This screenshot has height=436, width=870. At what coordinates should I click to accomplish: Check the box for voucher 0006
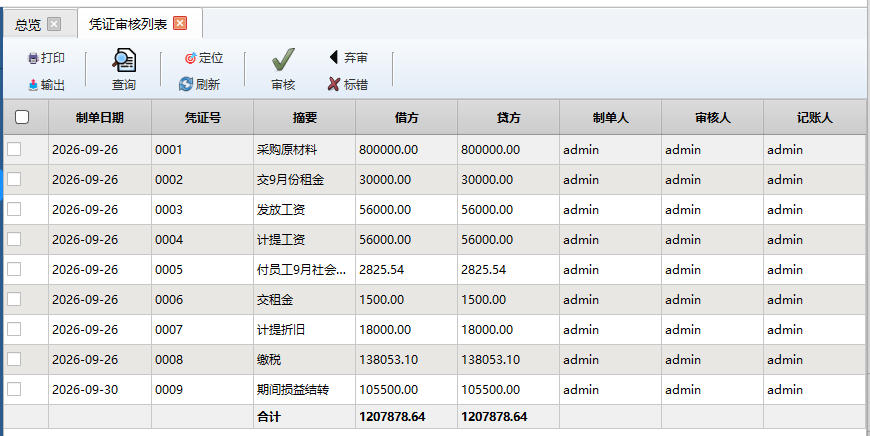(x=14, y=299)
